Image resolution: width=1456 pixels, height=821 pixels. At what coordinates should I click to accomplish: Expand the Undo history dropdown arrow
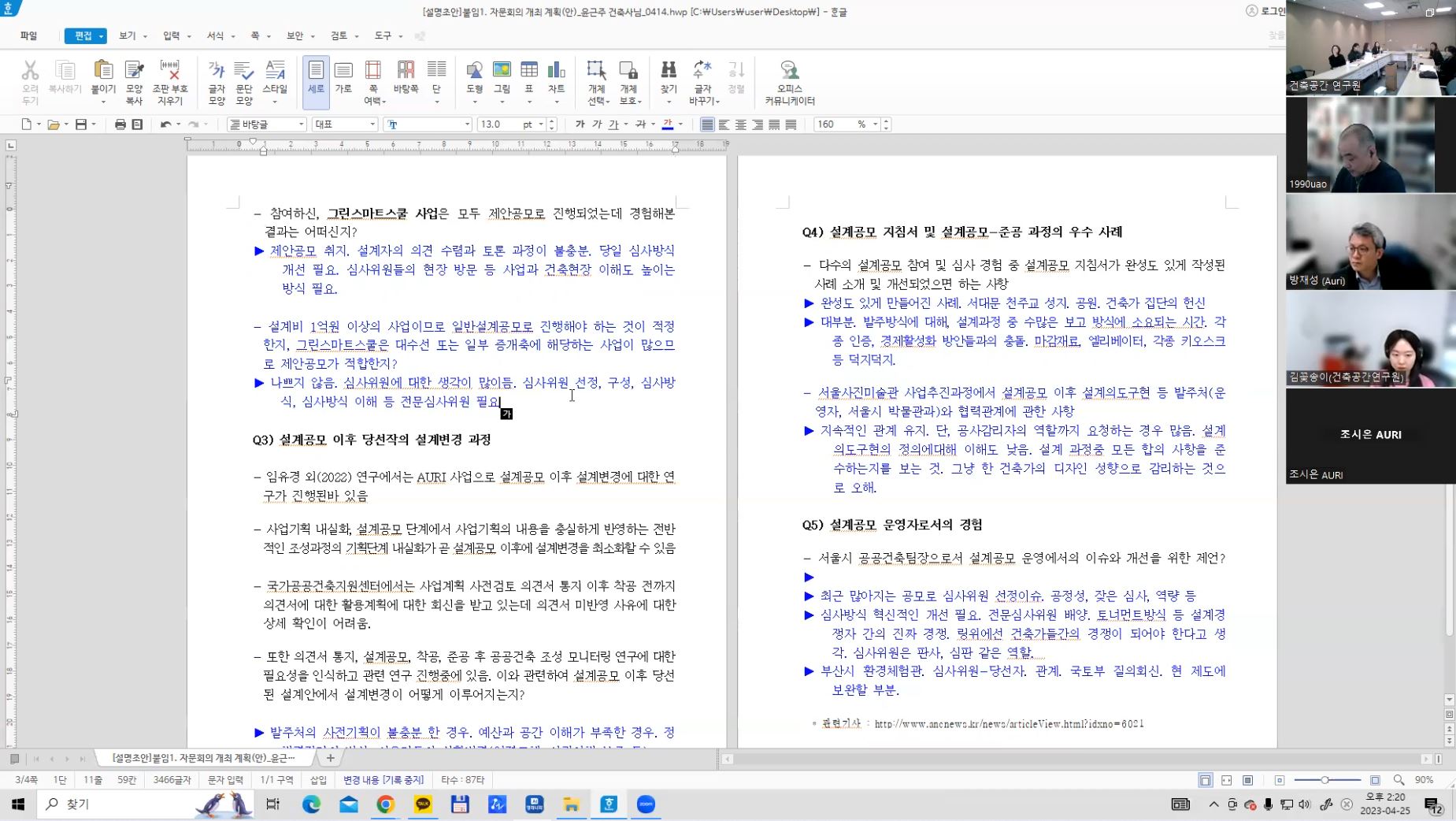pos(179,124)
